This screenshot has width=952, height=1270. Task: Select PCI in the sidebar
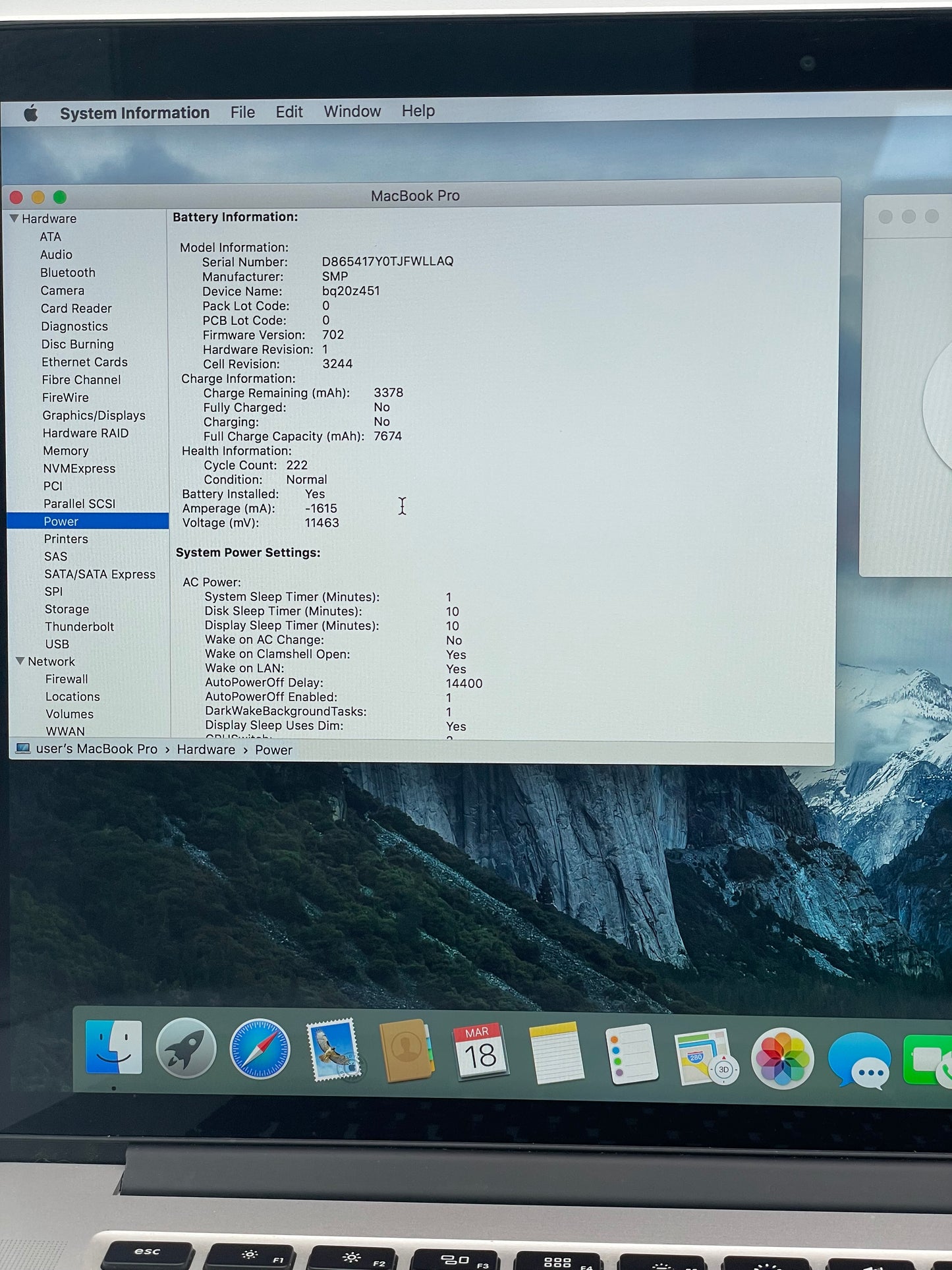point(53,486)
